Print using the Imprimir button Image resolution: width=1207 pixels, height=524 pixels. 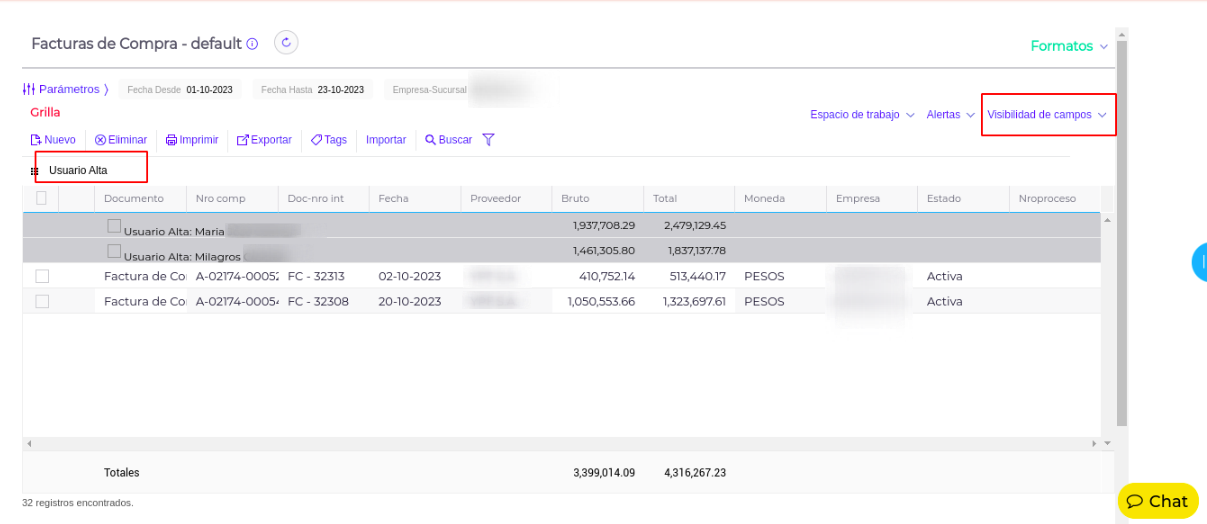coord(192,140)
